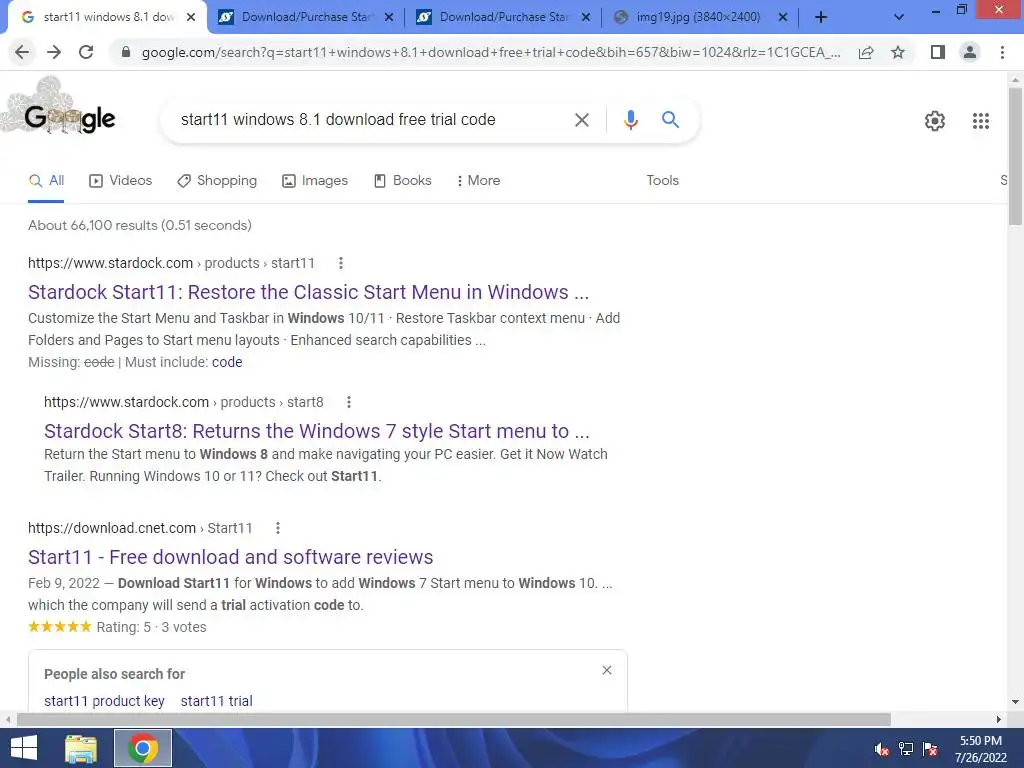Open File Explorer from the taskbar
The image size is (1024, 768).
(x=81, y=748)
